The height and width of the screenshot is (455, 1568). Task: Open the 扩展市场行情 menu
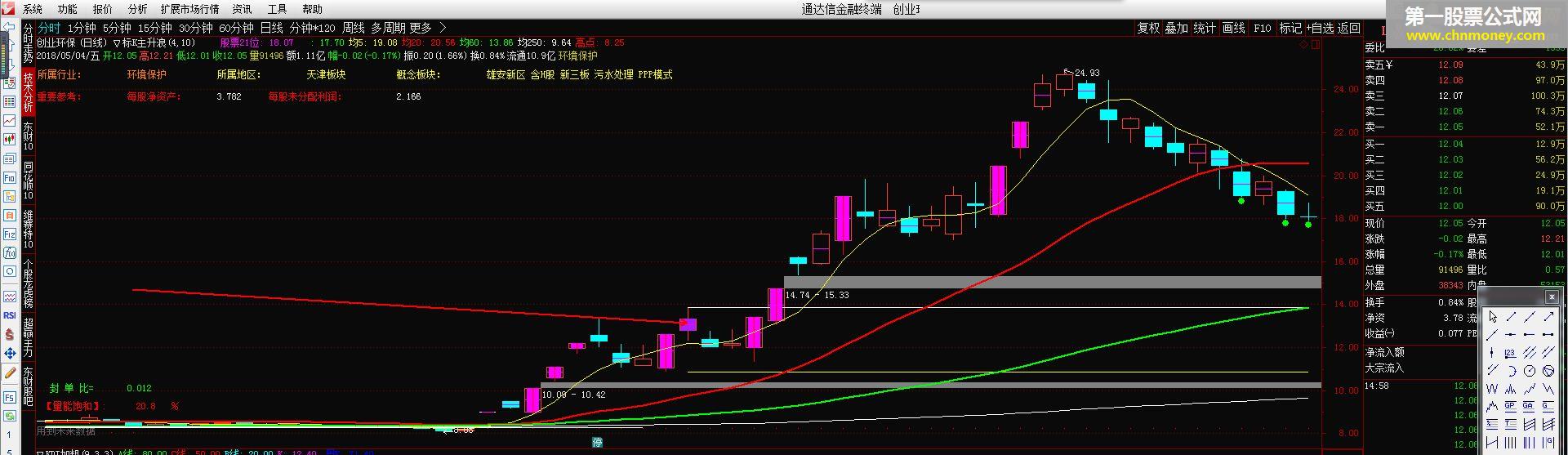point(190,9)
